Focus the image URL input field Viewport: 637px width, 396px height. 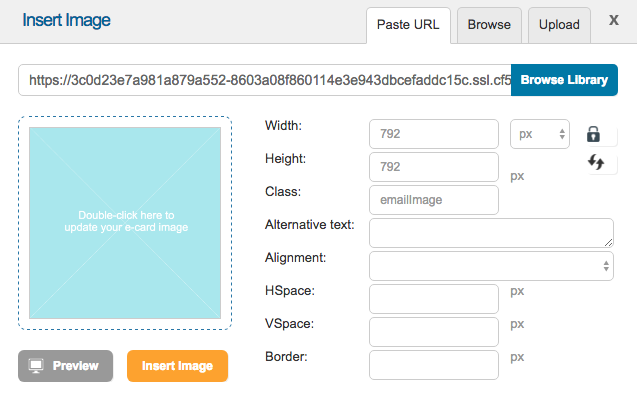pyautogui.click(x=265, y=80)
